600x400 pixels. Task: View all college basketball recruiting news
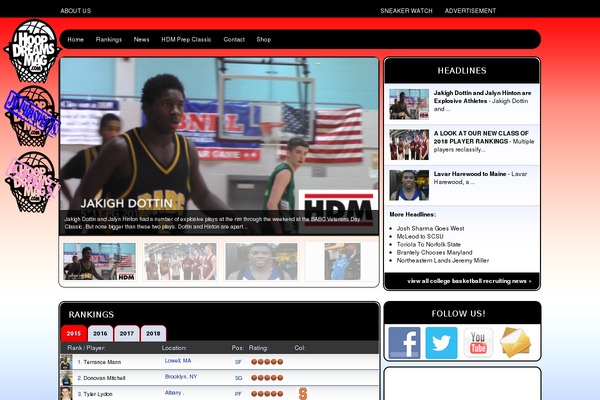tap(469, 281)
